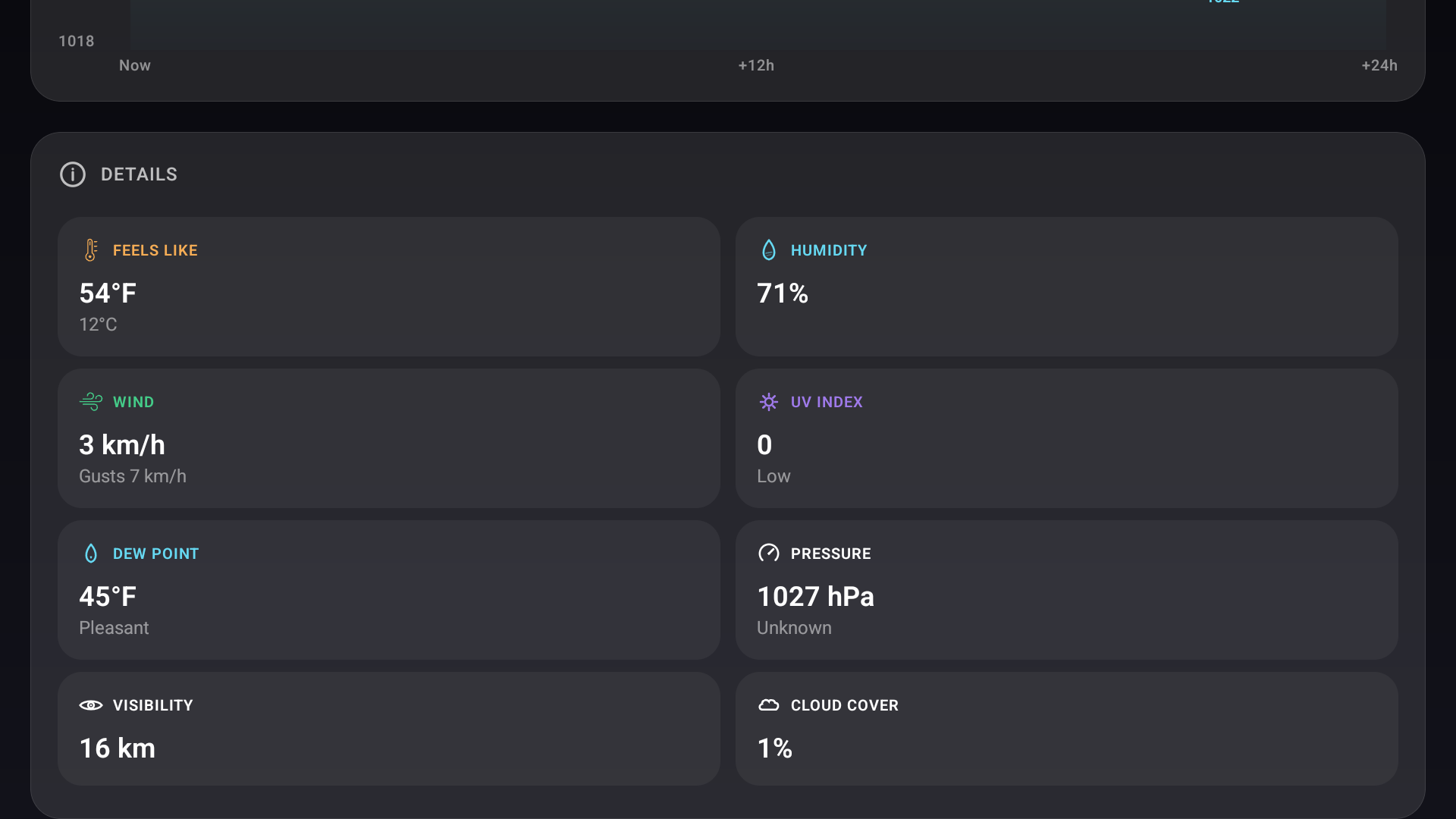Click the UV index Low label
This screenshot has height=819, width=1456.
pyautogui.click(x=773, y=476)
